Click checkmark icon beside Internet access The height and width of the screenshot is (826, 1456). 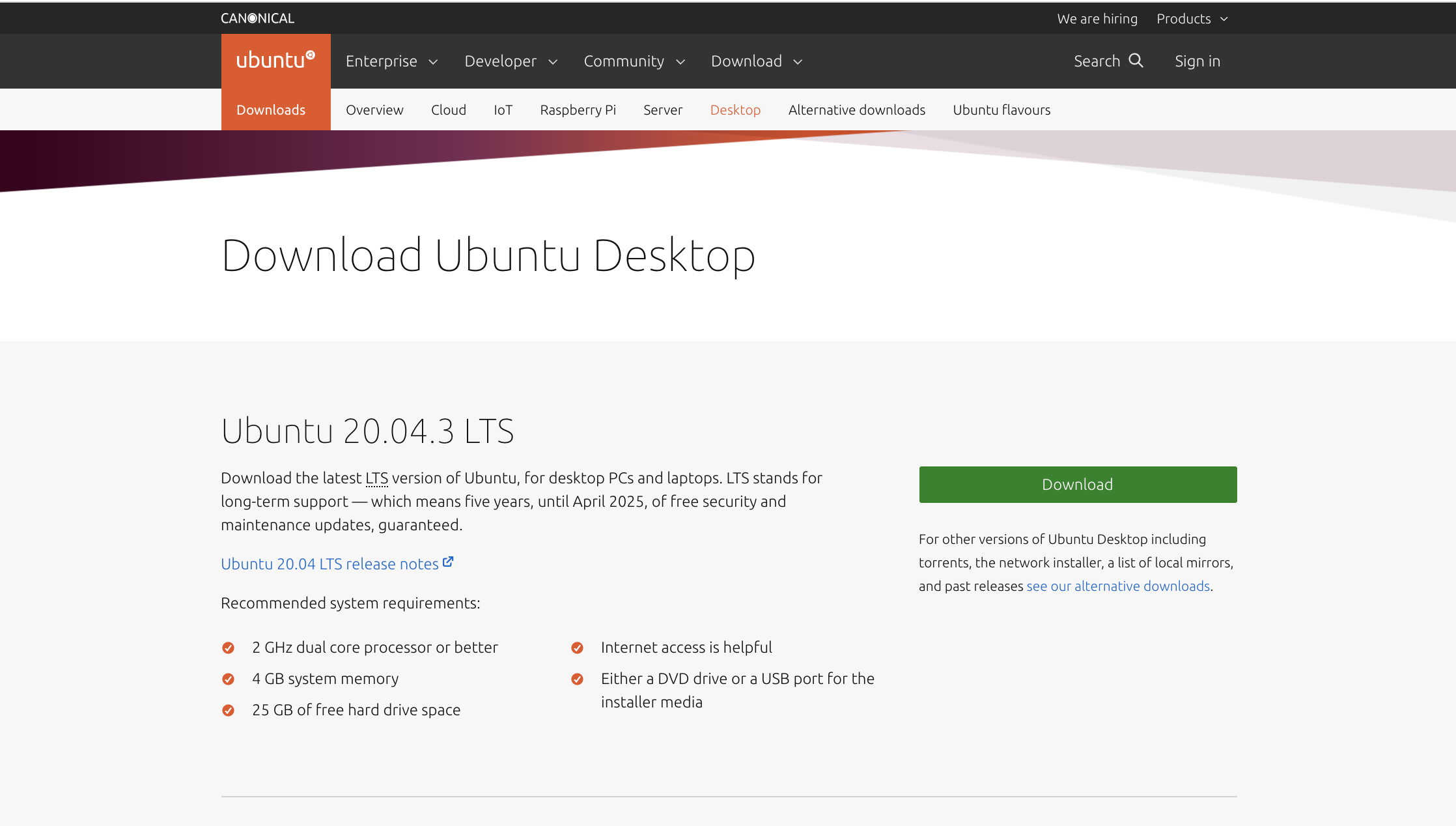click(577, 648)
